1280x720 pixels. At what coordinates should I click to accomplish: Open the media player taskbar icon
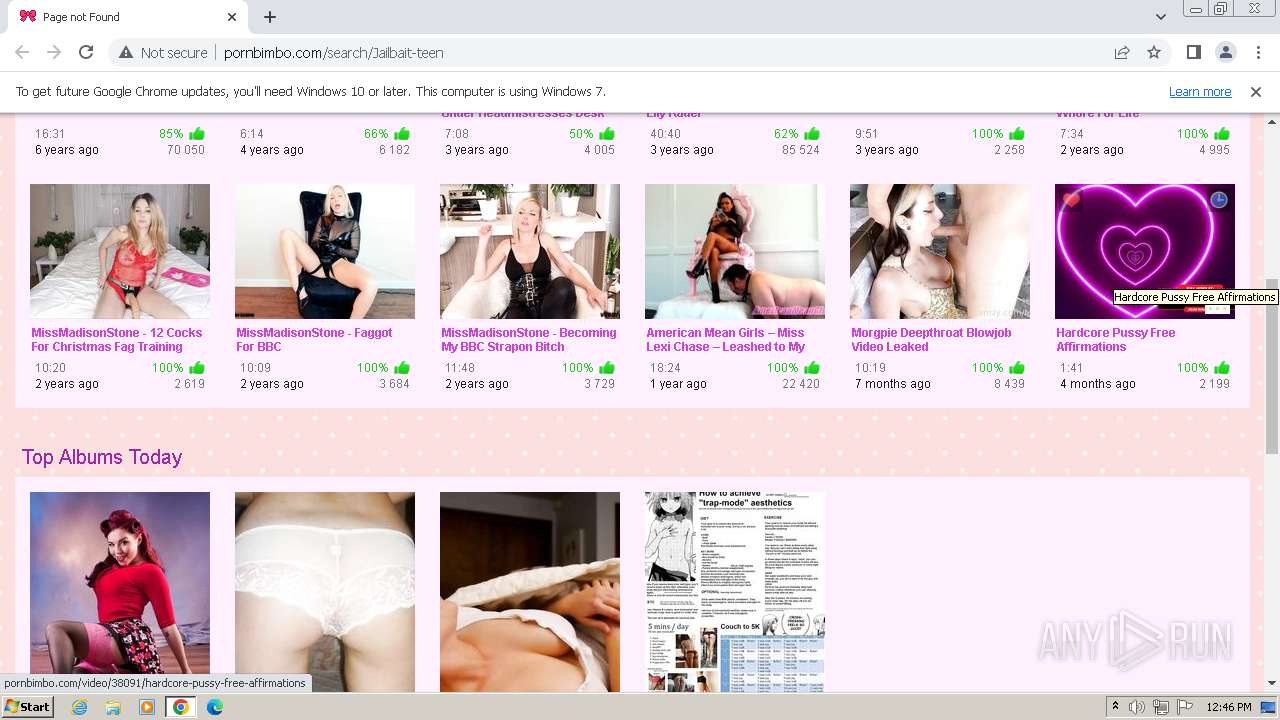coord(147,707)
